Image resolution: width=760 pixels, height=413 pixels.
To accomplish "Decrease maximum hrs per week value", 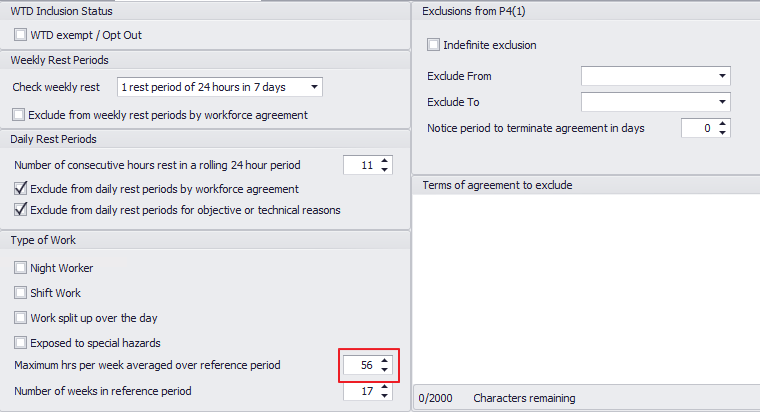I will click(385, 370).
